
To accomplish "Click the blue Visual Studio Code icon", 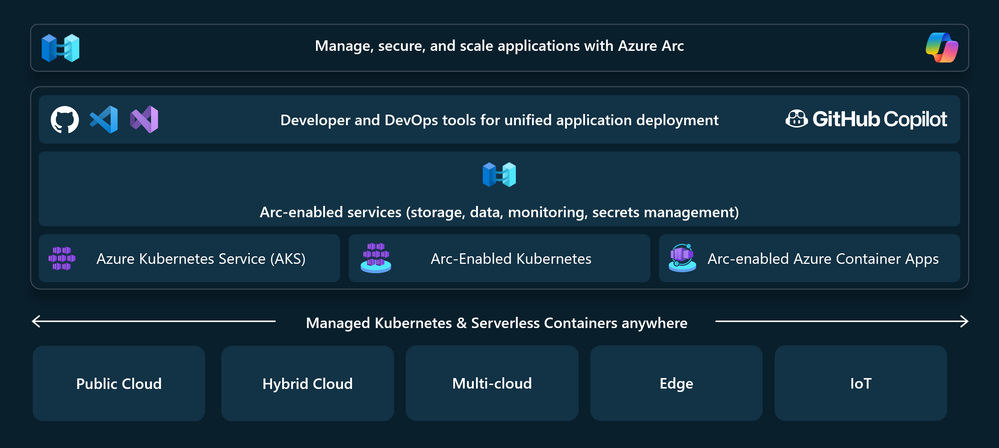I will (104, 120).
